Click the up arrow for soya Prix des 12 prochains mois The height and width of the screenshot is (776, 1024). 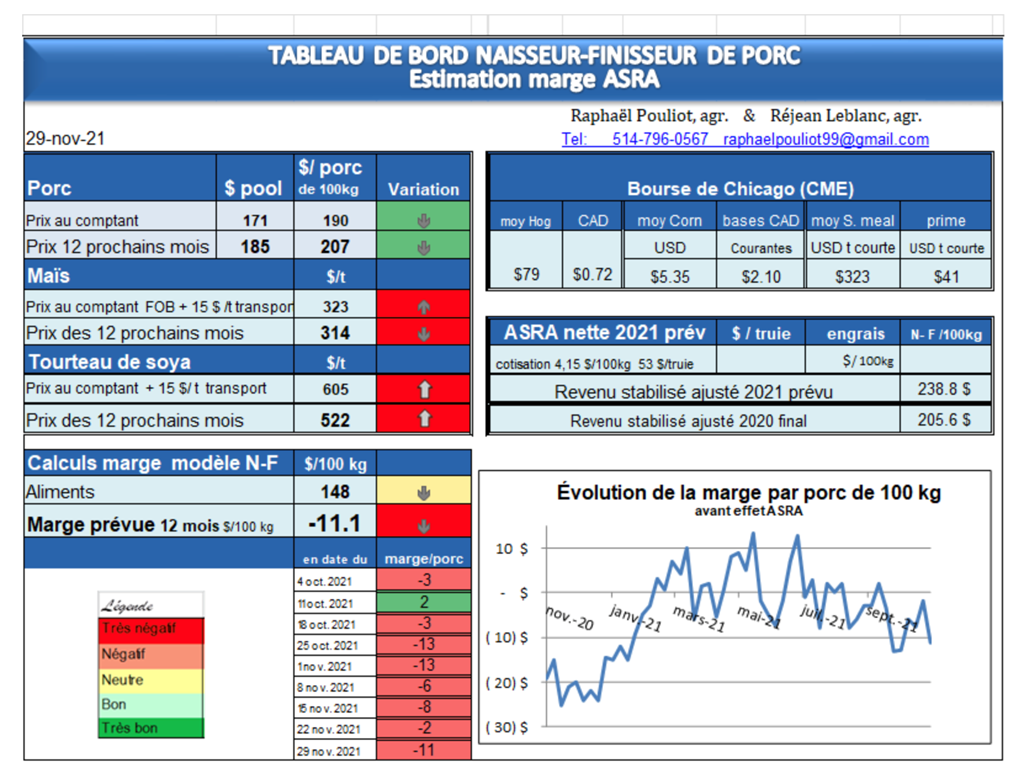pyautogui.click(x=424, y=420)
